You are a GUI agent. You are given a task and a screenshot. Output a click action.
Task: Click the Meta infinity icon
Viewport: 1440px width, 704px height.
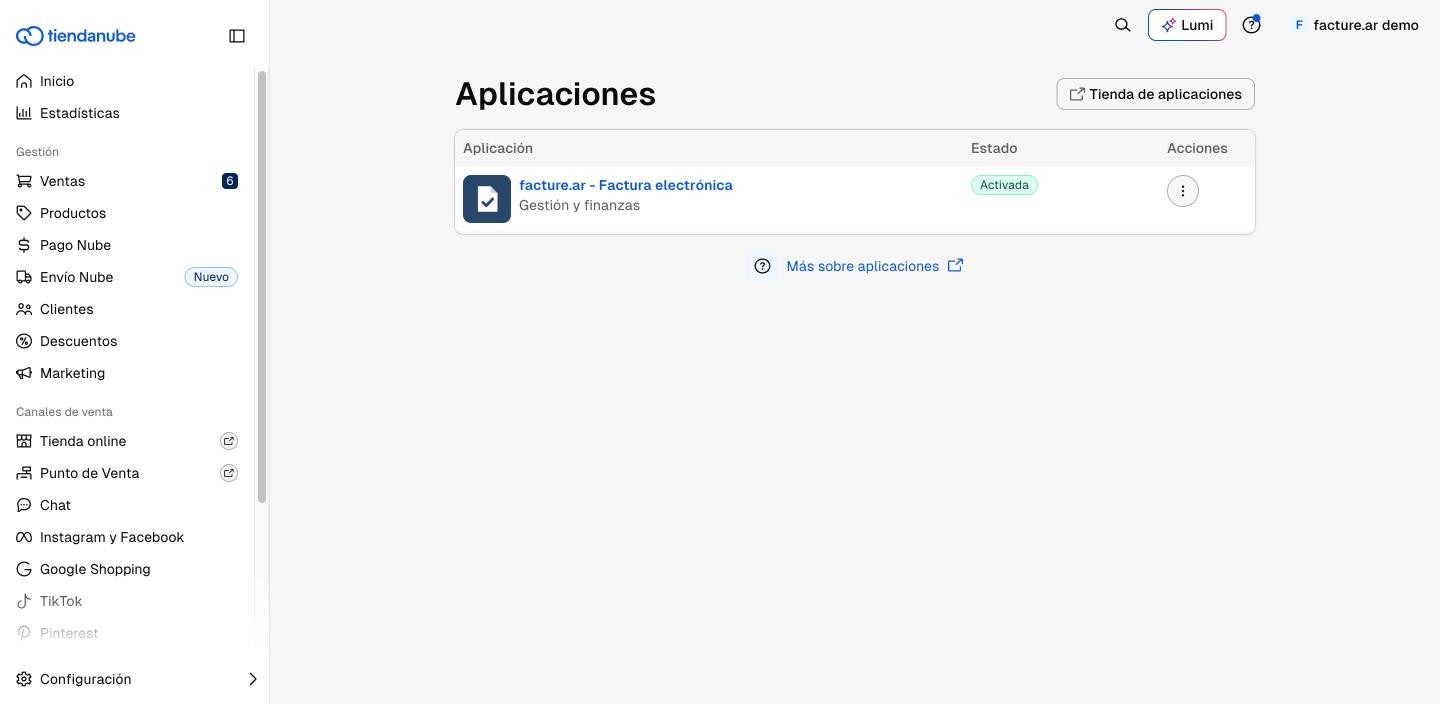[24, 537]
